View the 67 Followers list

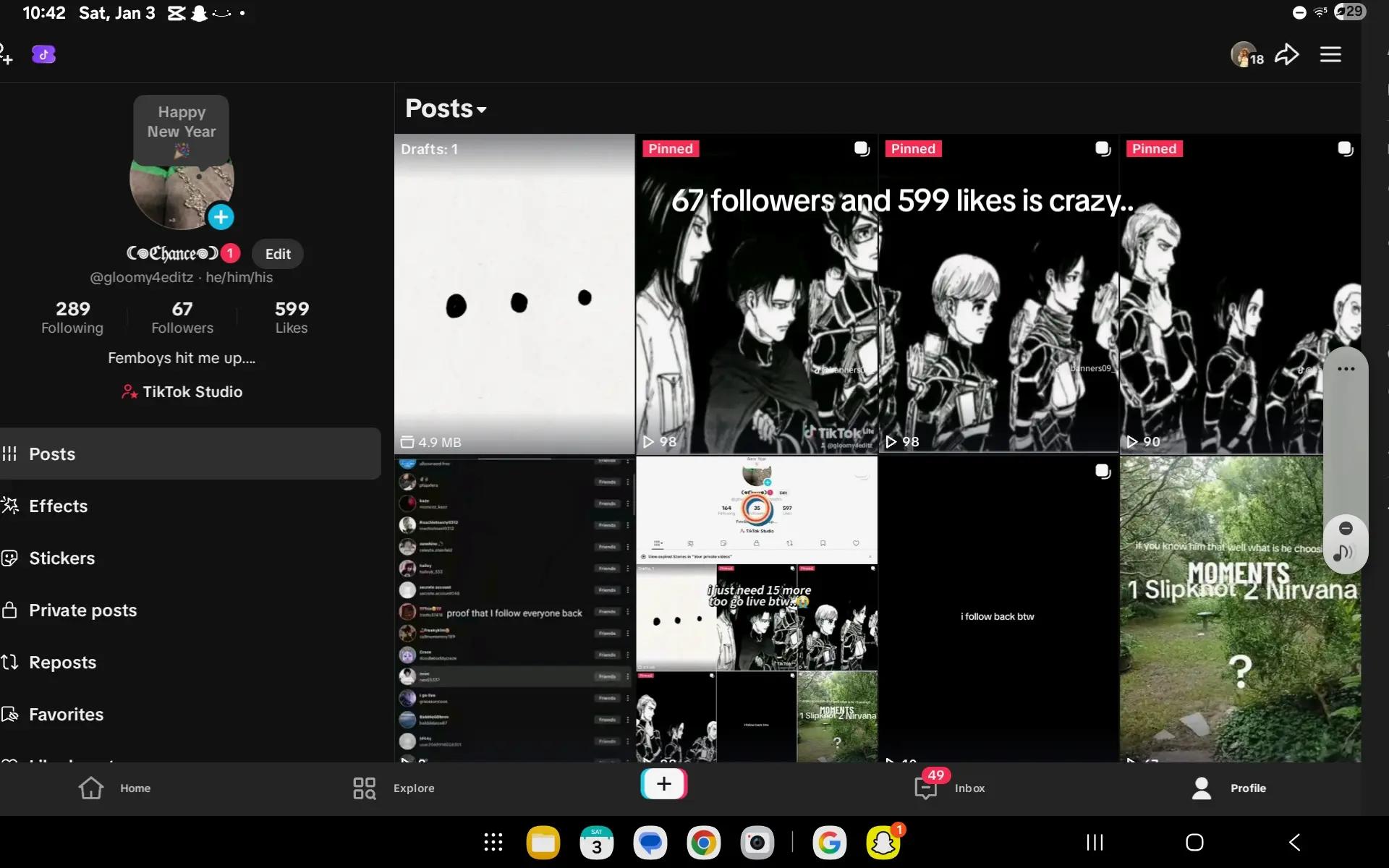182,318
